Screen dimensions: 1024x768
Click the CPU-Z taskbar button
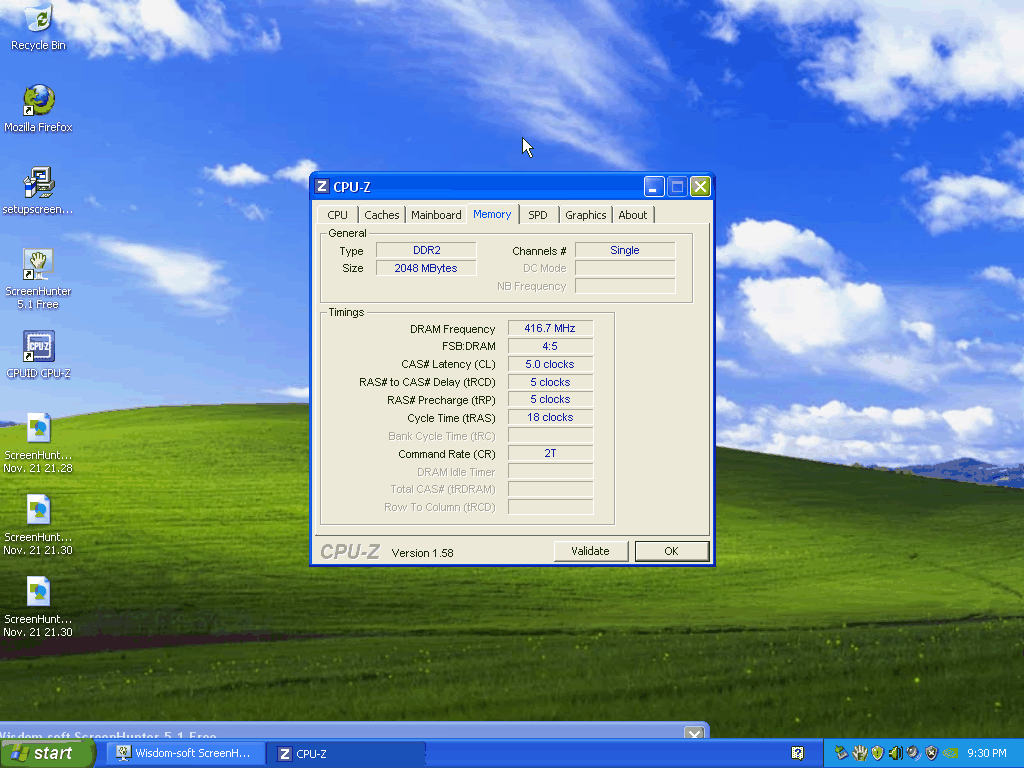click(348, 754)
